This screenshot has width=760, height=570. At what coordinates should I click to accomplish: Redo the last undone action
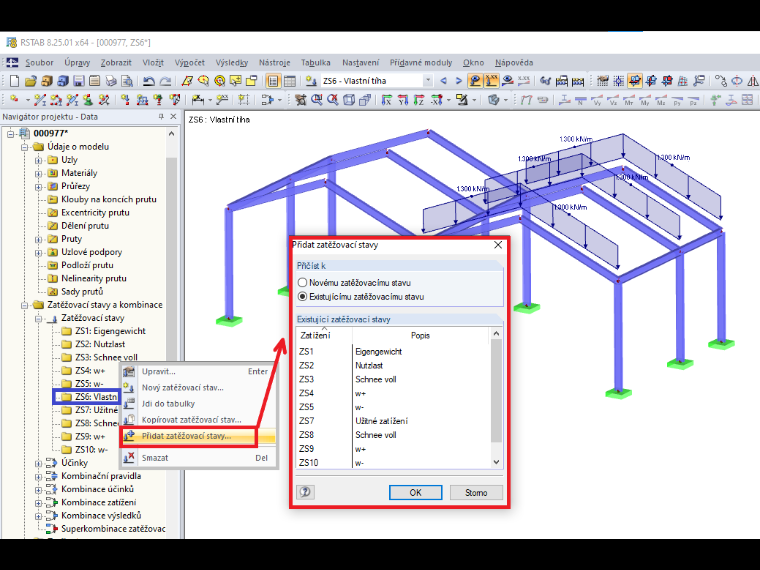click(x=165, y=81)
